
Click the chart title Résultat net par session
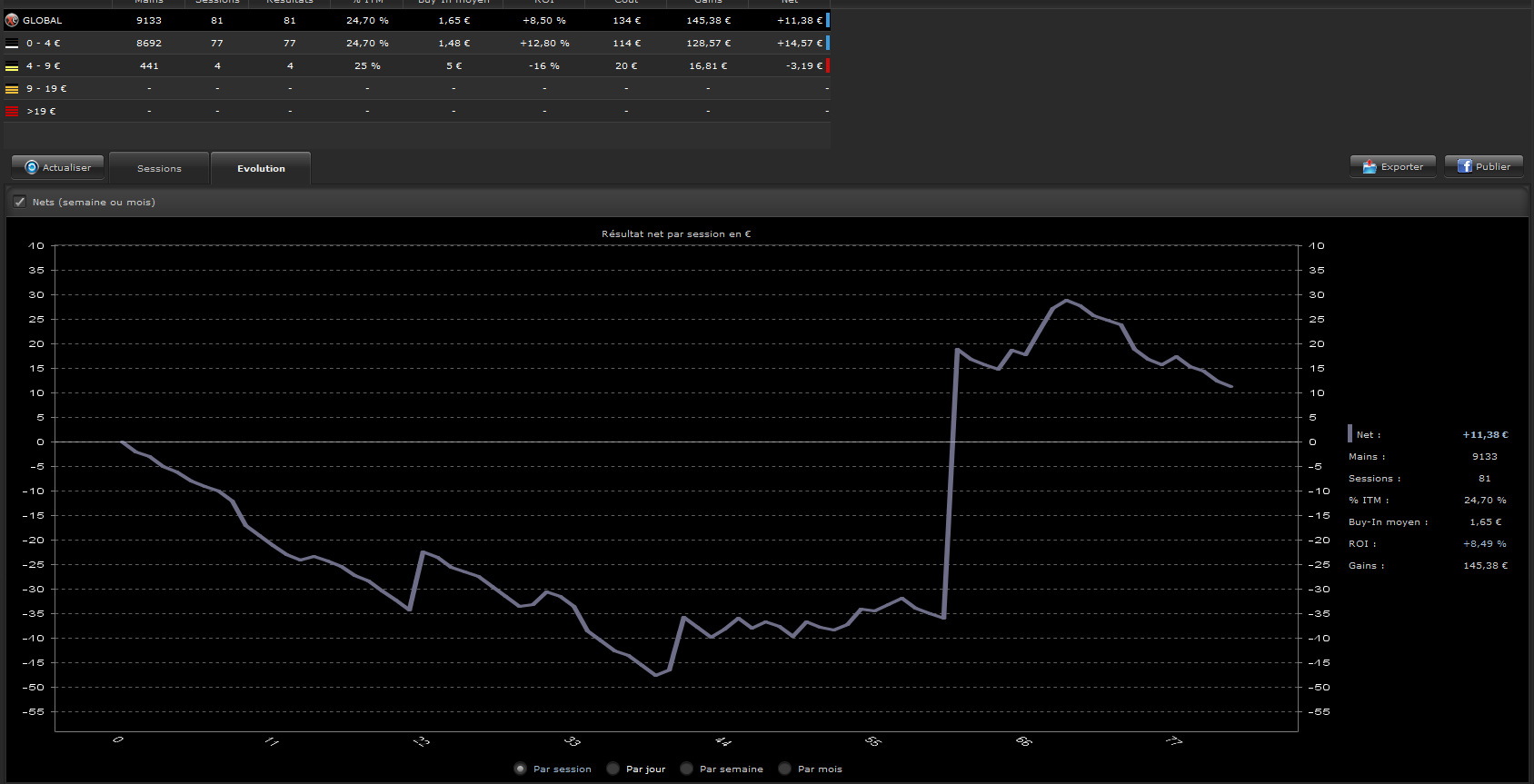tap(676, 233)
